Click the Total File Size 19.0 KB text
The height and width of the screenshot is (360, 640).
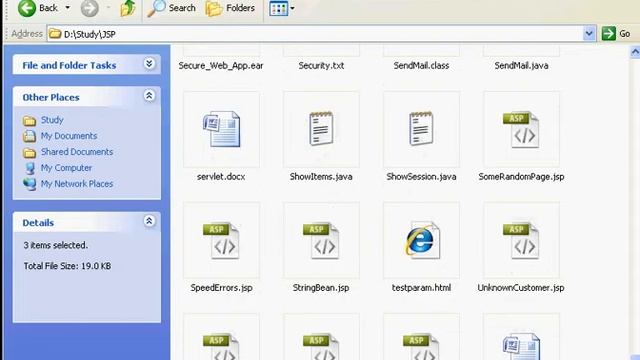pos(67,266)
